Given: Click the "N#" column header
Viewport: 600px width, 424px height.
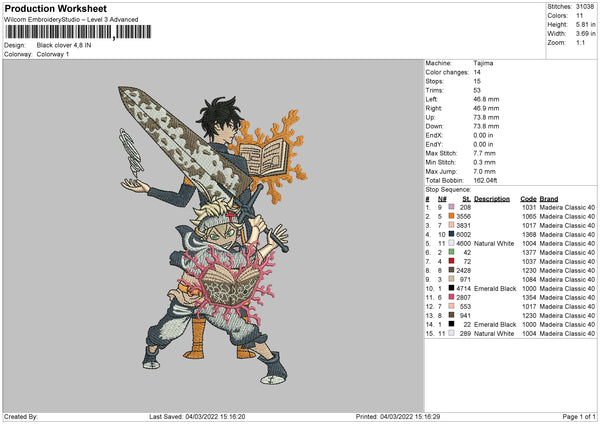Looking at the screenshot, I should (x=442, y=199).
